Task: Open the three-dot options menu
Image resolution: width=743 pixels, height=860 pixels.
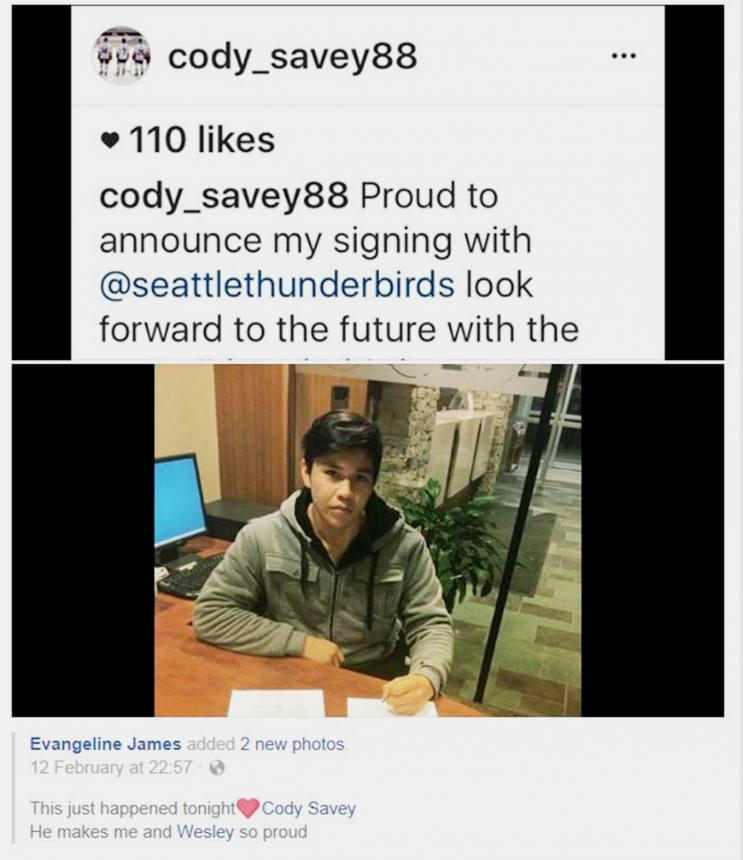Action: [x=624, y=56]
